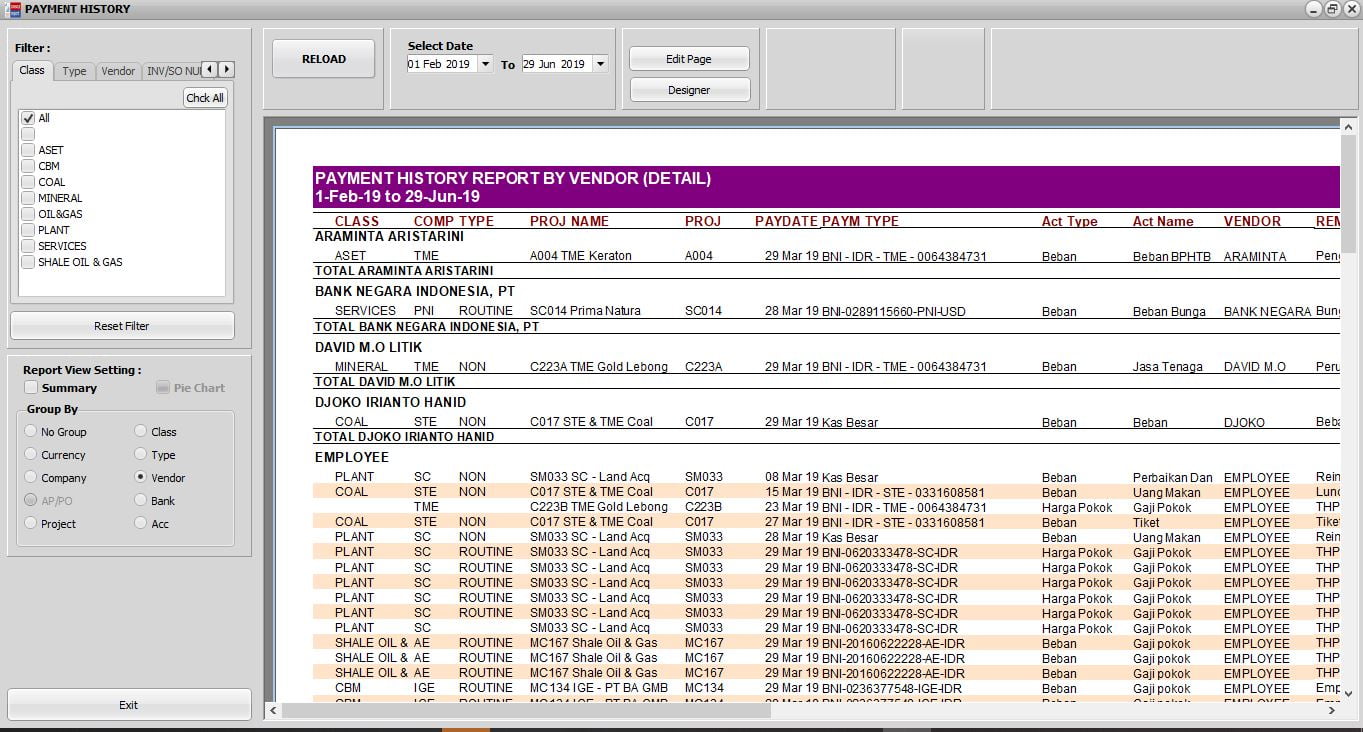The height and width of the screenshot is (732, 1363).
Task: Switch to the Vendor filter tab
Action: 118,71
